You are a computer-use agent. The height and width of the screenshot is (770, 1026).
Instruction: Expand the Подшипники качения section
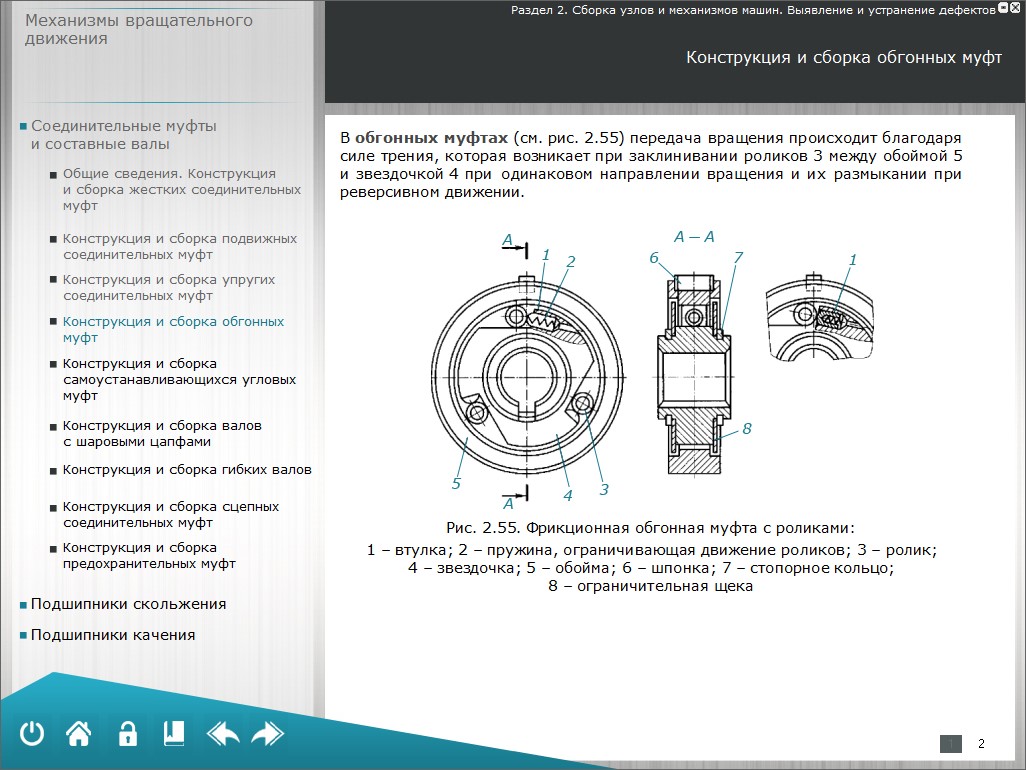pyautogui.click(x=112, y=635)
